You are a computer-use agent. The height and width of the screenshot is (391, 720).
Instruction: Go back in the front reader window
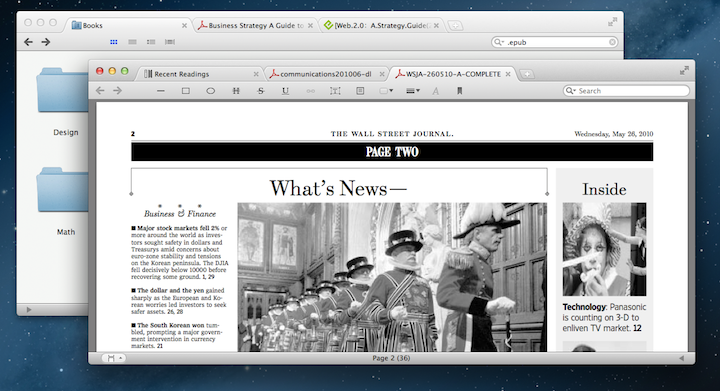coord(100,91)
